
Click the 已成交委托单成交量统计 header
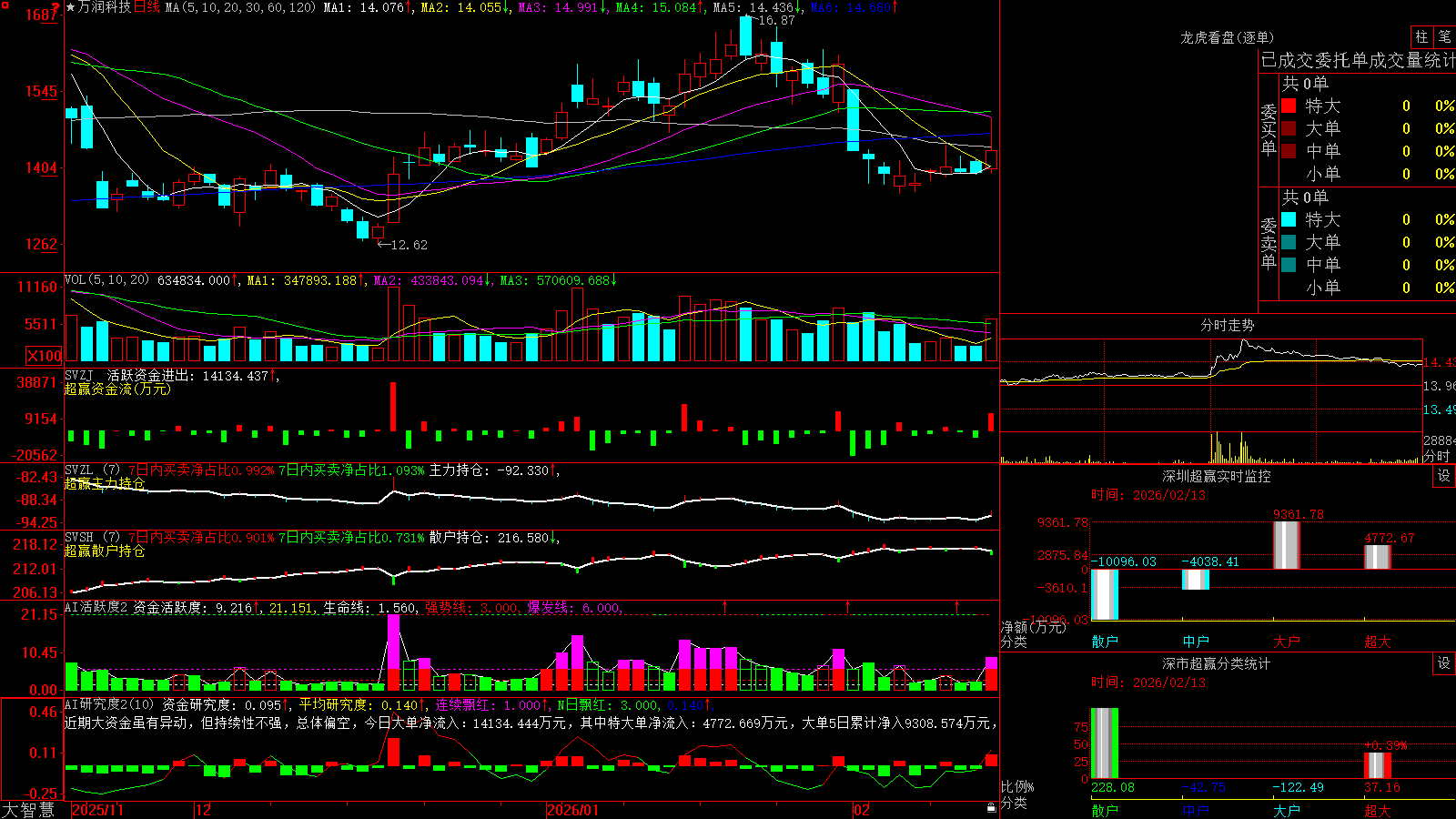pyautogui.click(x=1358, y=60)
